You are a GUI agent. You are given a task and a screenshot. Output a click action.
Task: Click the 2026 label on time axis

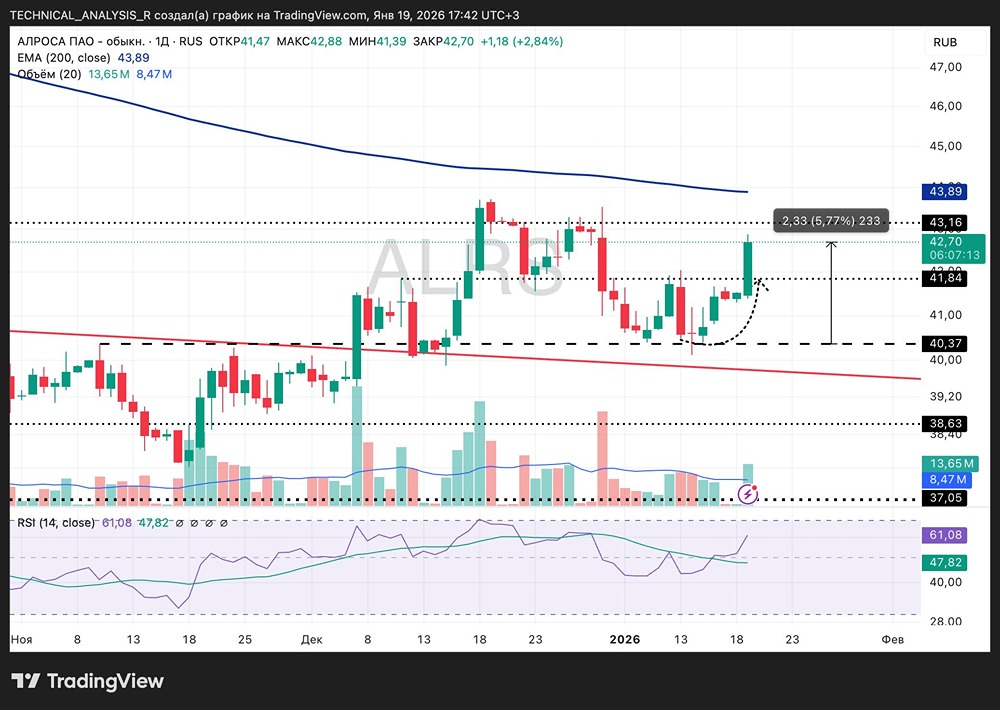pyautogui.click(x=624, y=639)
